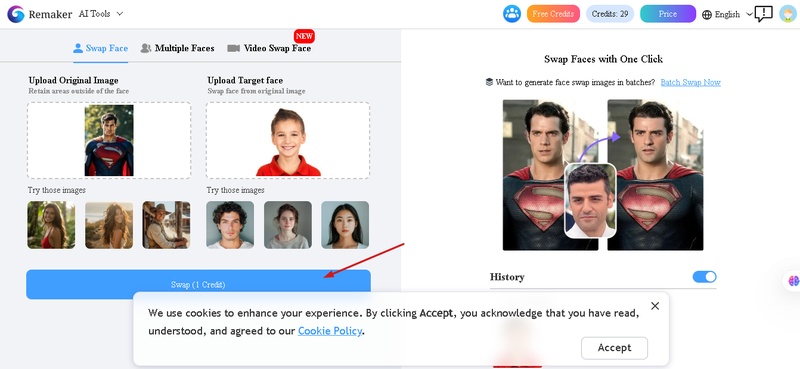Open the Price page button
The image size is (800, 369).
pyautogui.click(x=668, y=14)
